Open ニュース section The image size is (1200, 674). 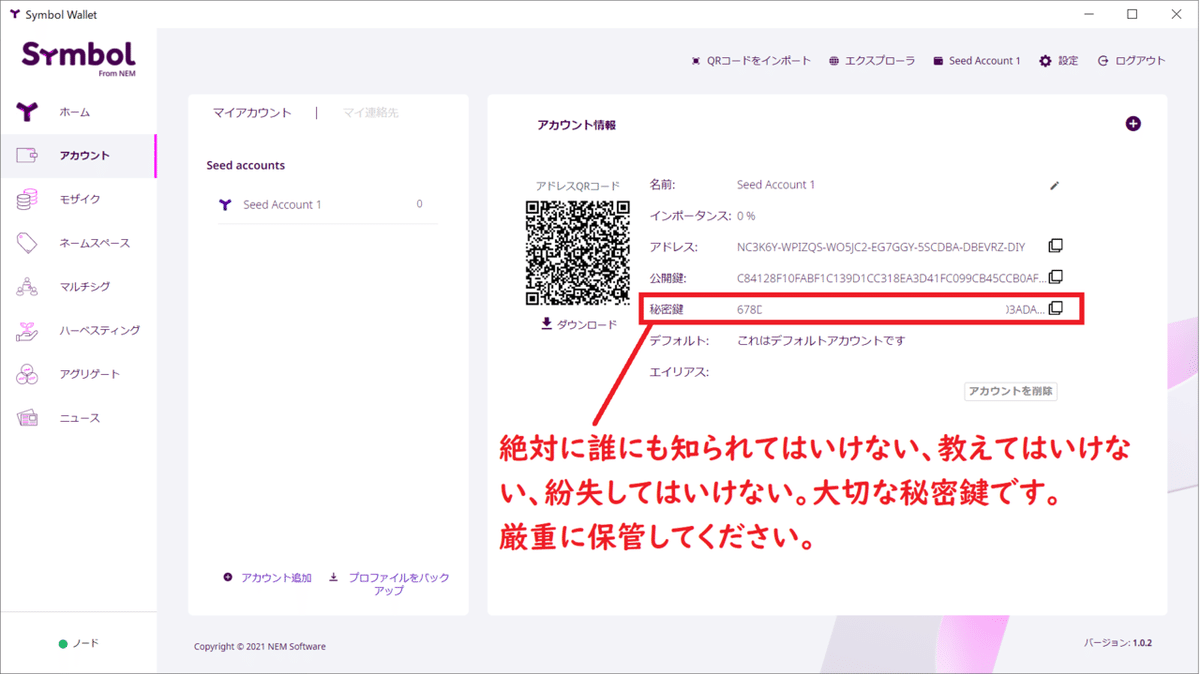pos(79,418)
